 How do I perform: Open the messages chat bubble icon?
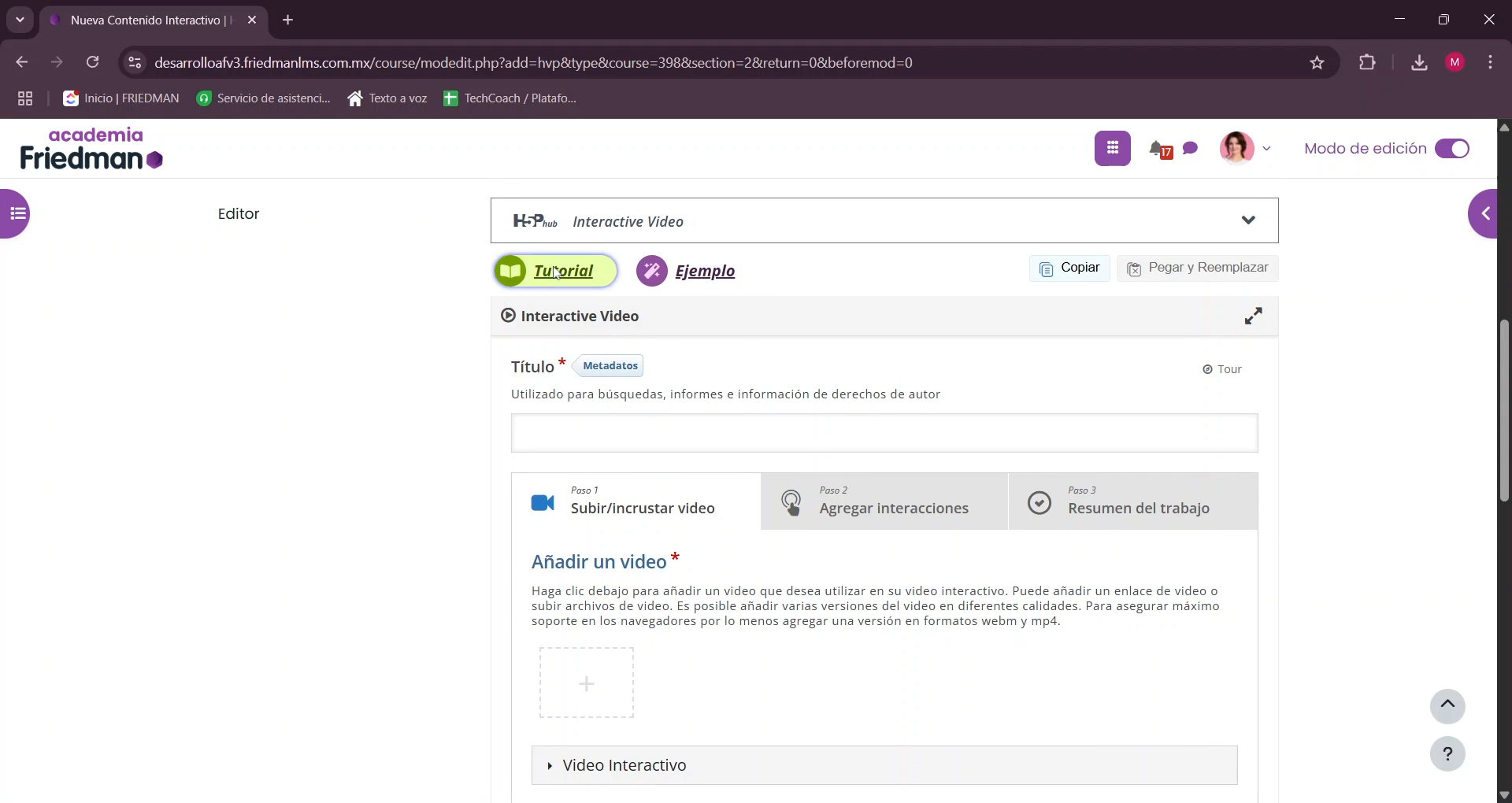(x=1191, y=148)
